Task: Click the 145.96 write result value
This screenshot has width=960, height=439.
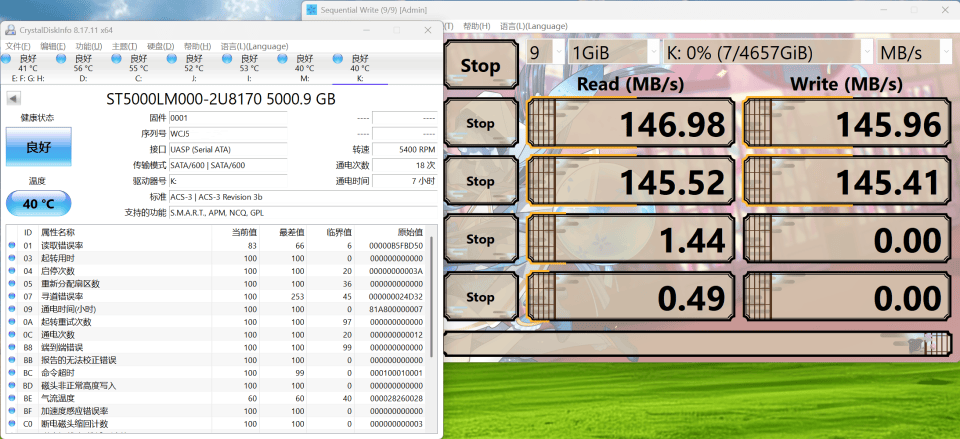Action: 887,125
